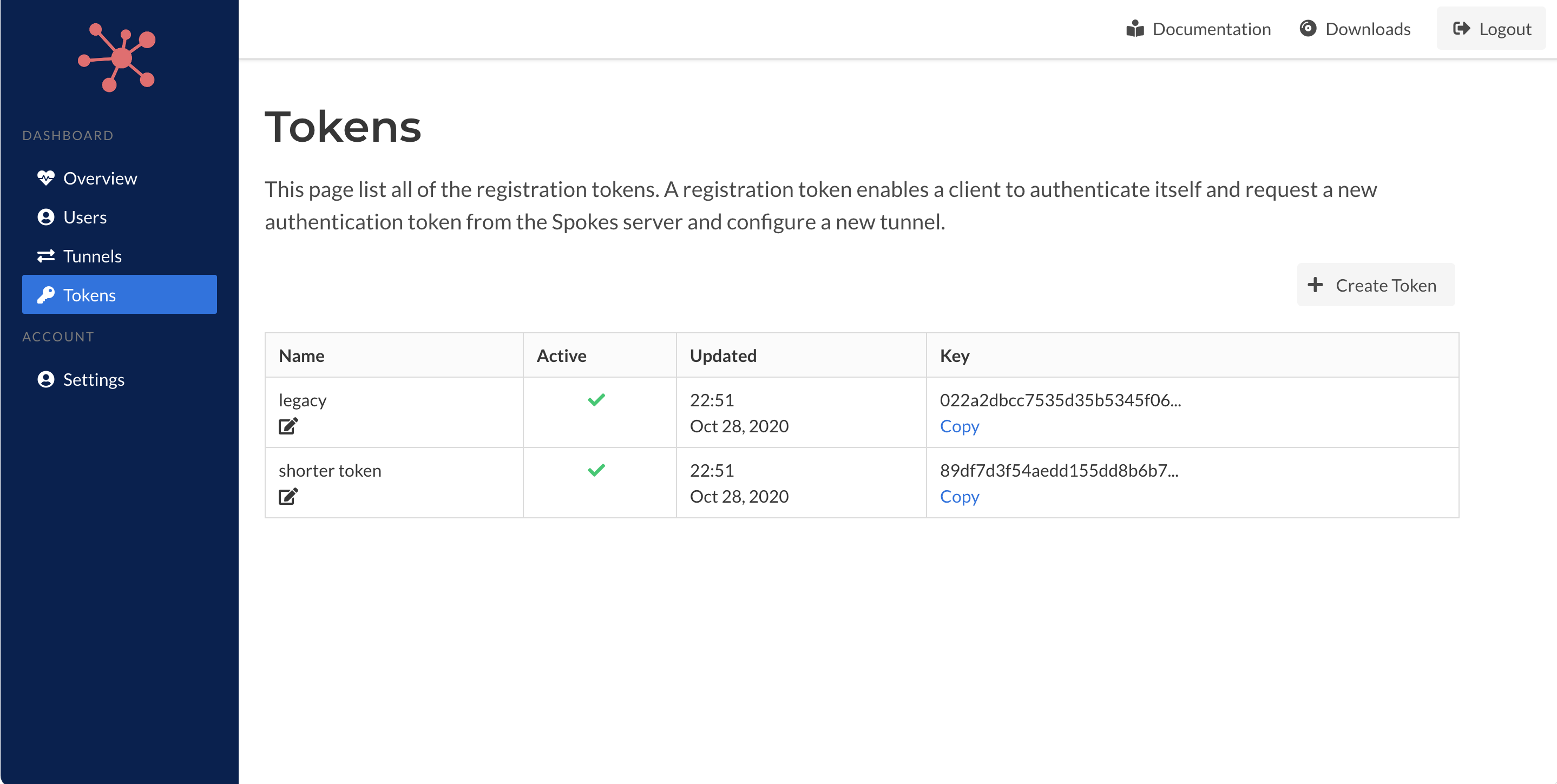Click key text 022a2dbcc7535d35b5345f06...
1557x784 pixels.
coord(1060,400)
